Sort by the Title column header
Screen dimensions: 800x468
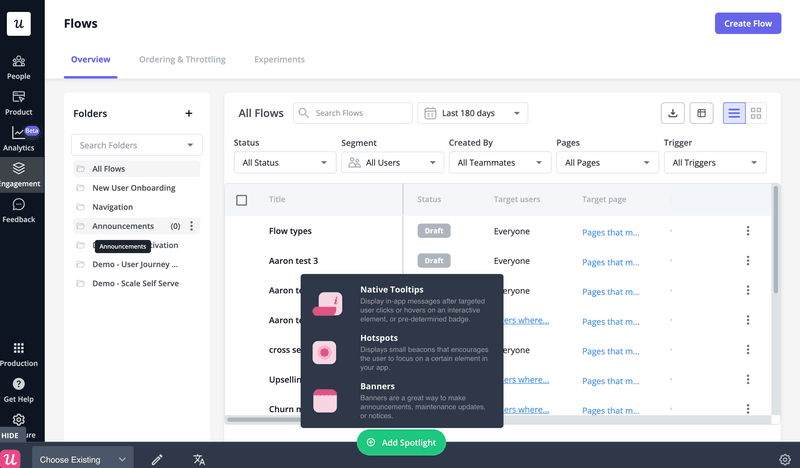tap(277, 199)
